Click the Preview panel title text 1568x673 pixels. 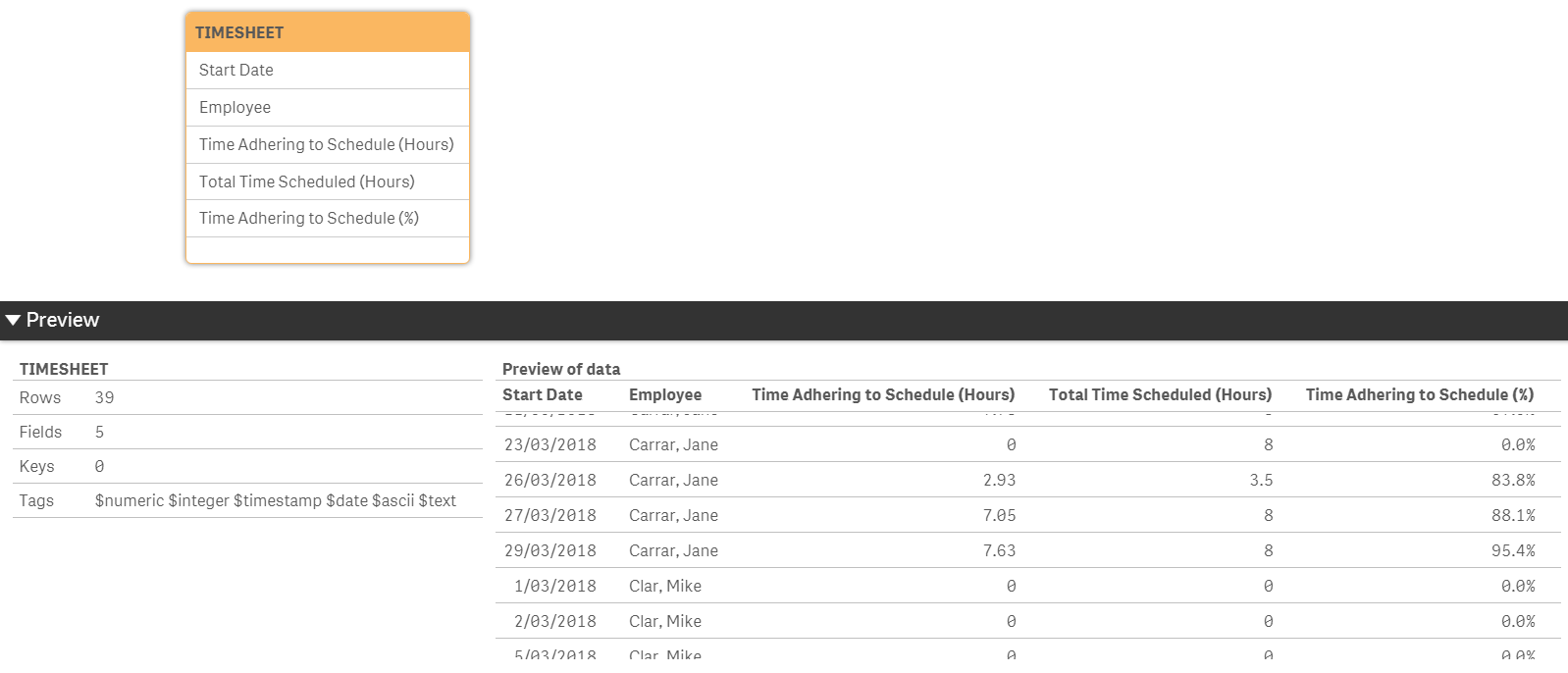63,320
